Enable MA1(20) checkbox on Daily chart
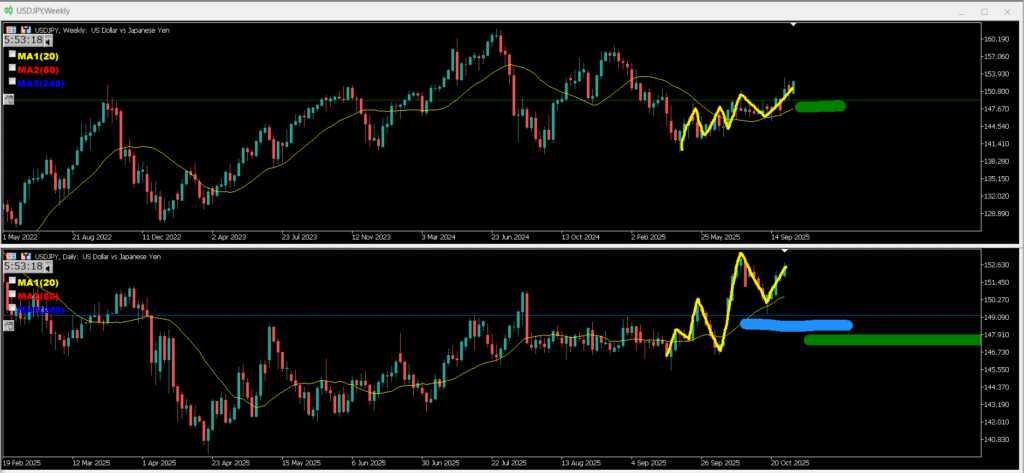 point(12,282)
